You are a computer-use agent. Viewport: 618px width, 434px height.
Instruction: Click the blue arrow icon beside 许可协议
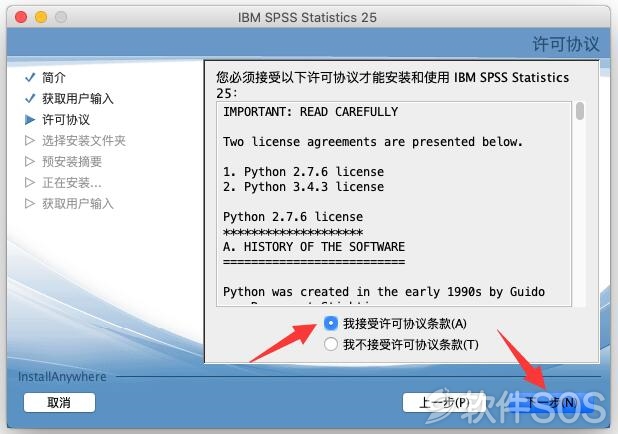(x=30, y=119)
